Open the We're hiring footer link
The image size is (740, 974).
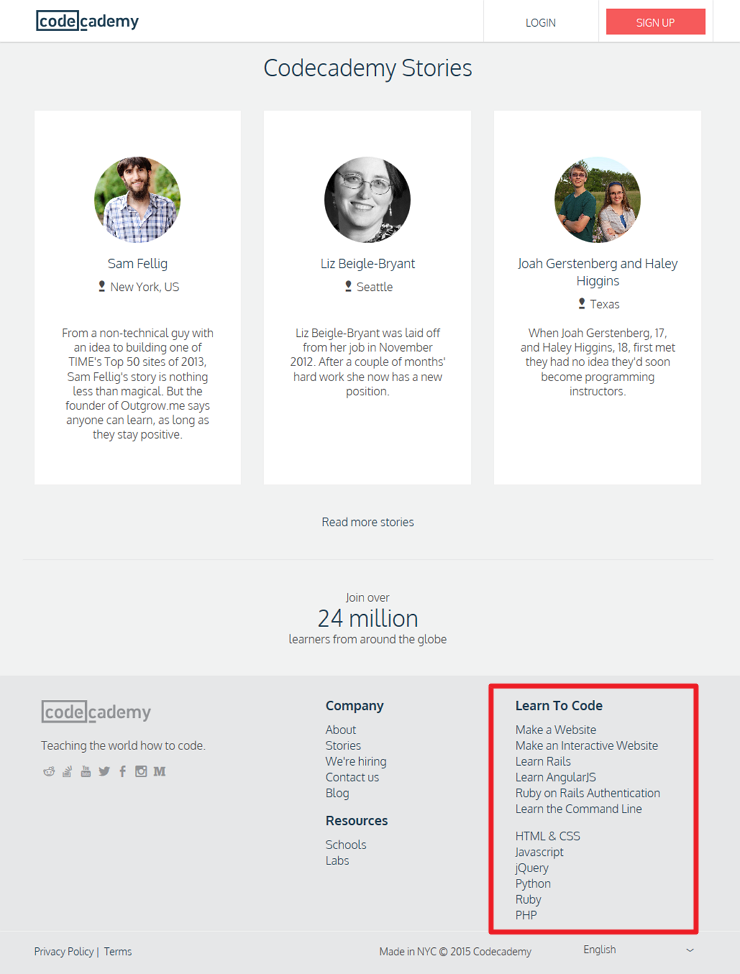click(356, 762)
